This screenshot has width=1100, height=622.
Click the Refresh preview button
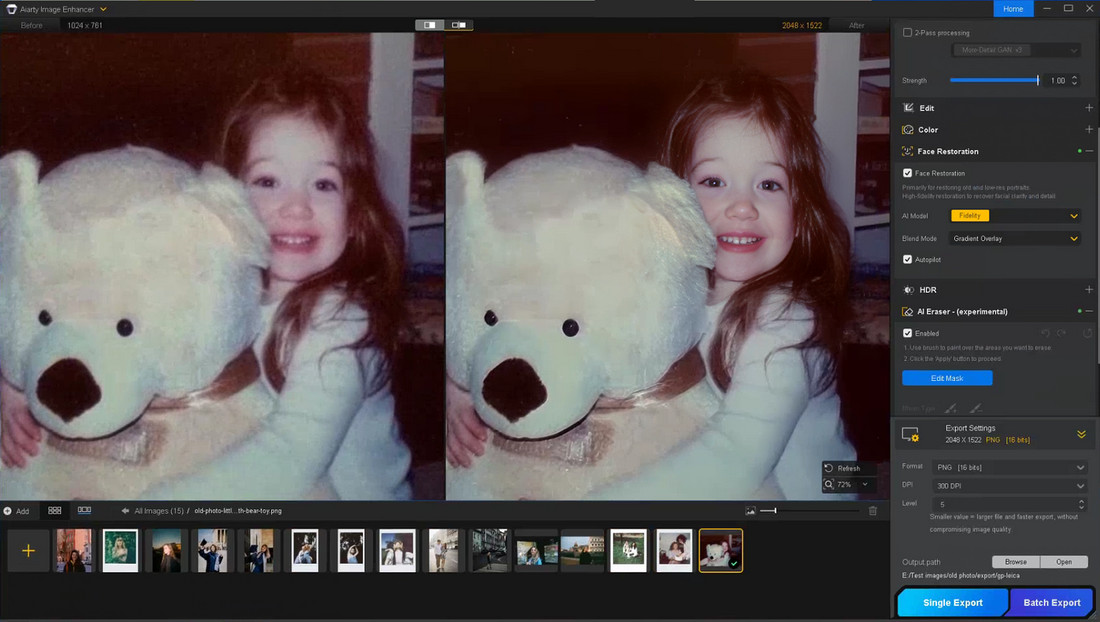pos(842,468)
